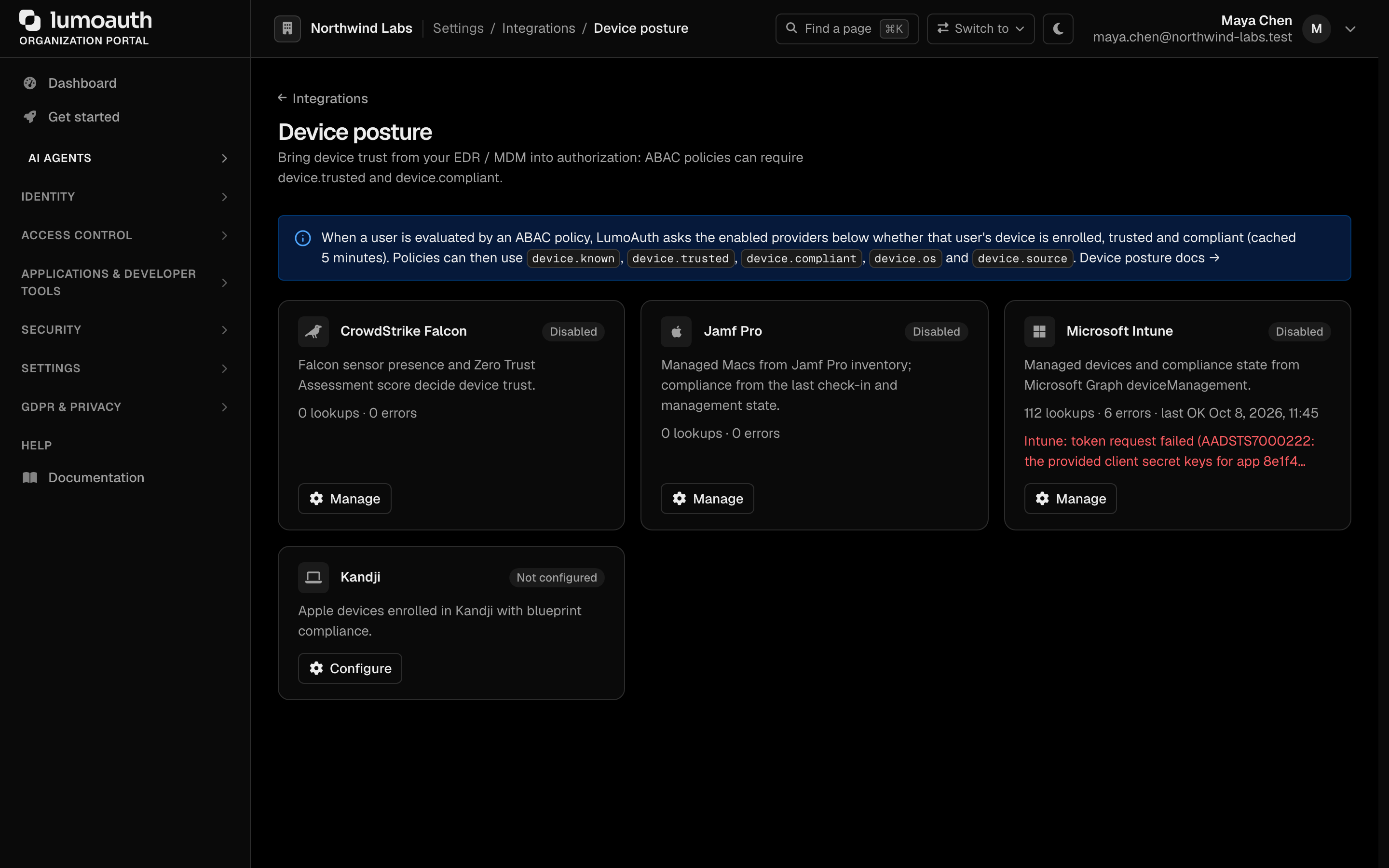Open the user account menu chevron

click(x=1350, y=29)
